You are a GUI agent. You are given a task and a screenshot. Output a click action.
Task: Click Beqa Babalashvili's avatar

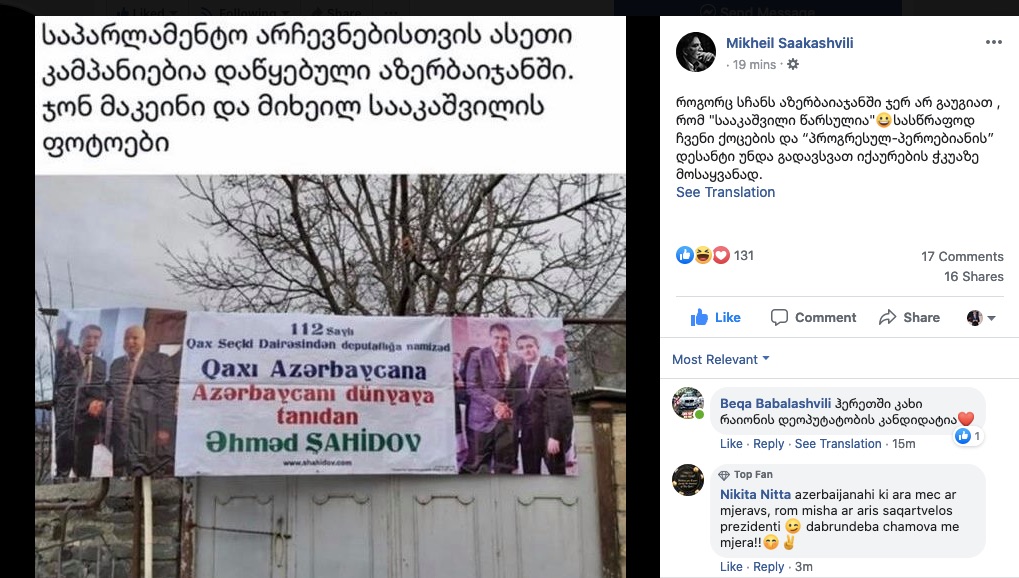click(x=688, y=404)
